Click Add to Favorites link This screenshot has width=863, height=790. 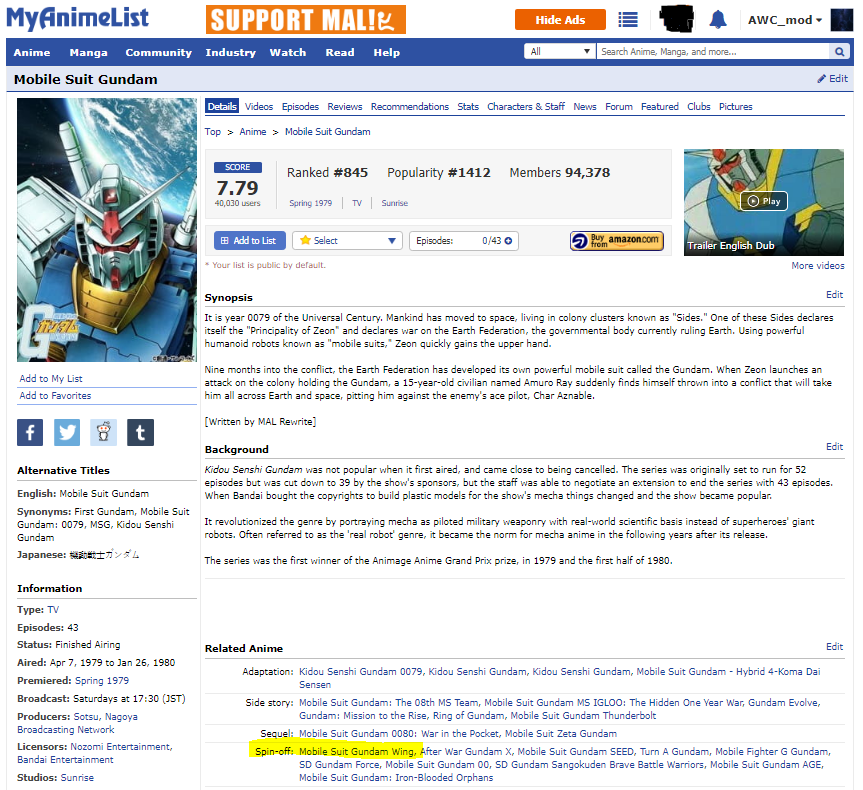coord(55,396)
